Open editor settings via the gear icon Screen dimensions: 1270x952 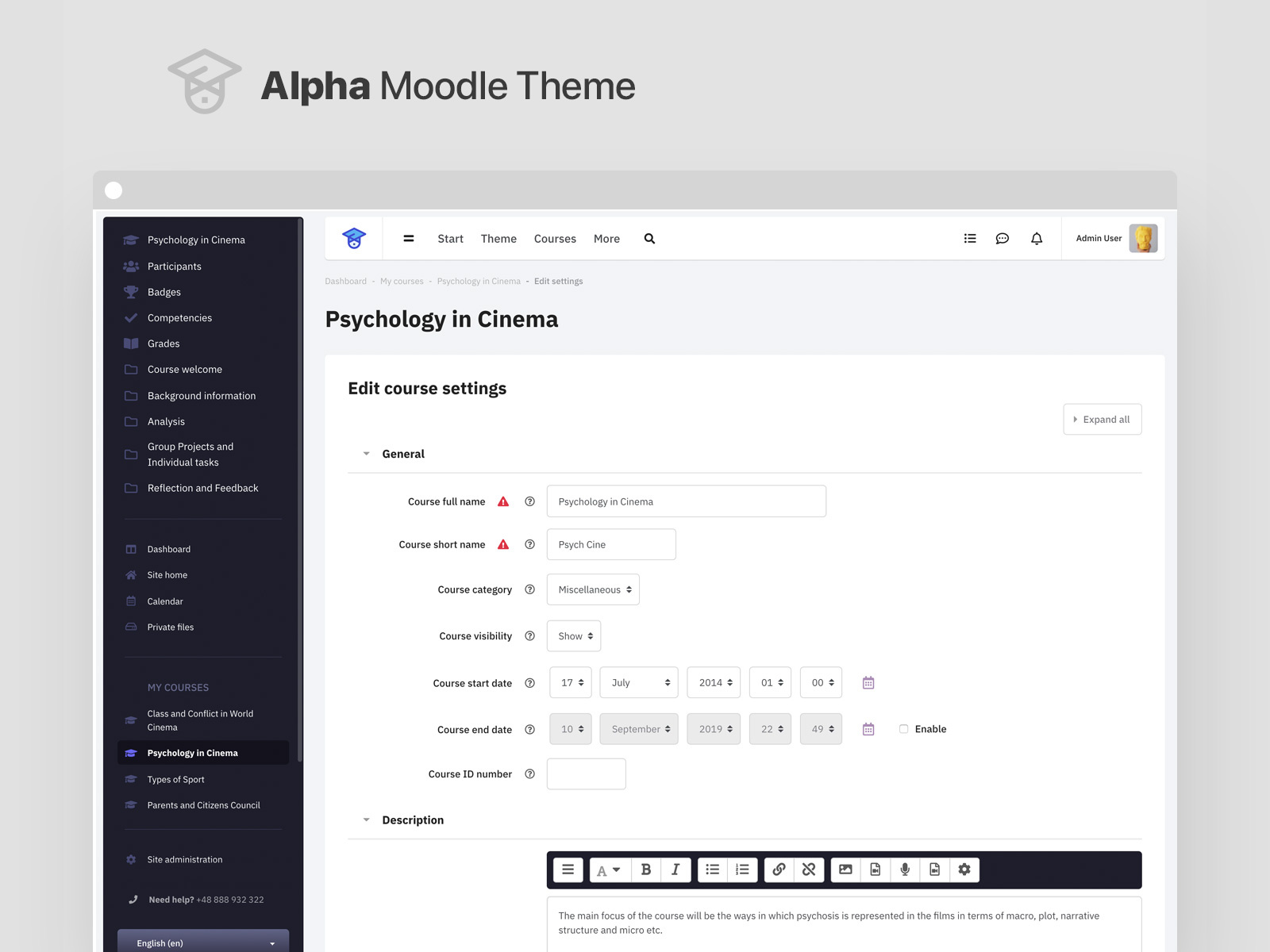click(964, 869)
